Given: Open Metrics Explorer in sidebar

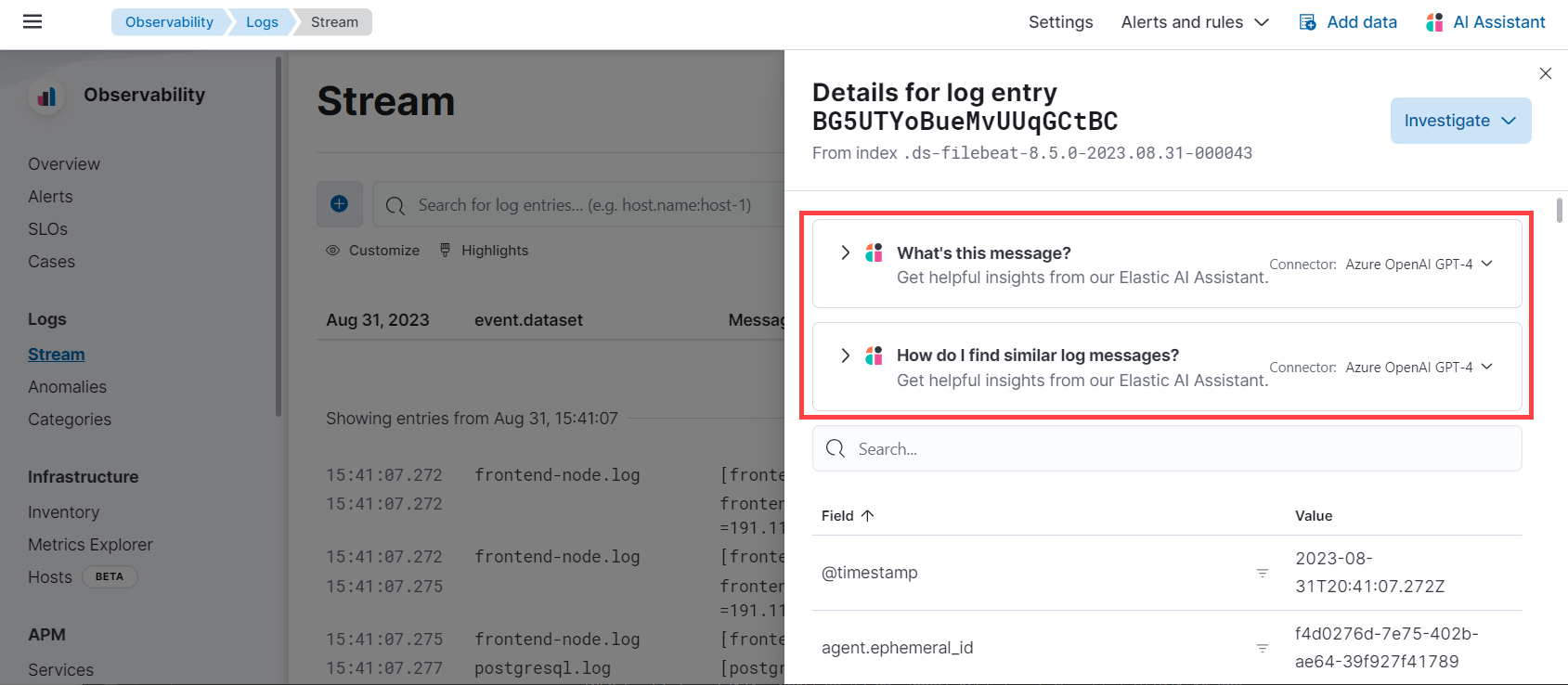Looking at the screenshot, I should tap(90, 545).
